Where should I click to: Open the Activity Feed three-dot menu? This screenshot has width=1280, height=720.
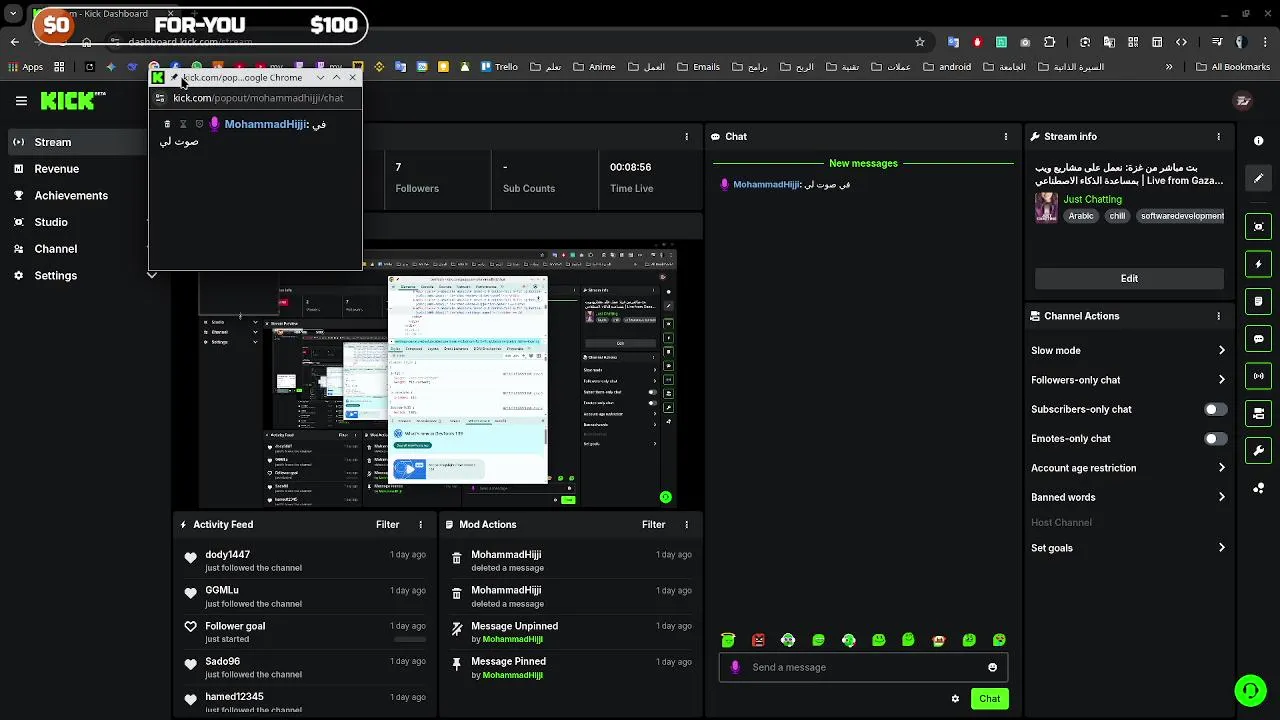(x=420, y=524)
